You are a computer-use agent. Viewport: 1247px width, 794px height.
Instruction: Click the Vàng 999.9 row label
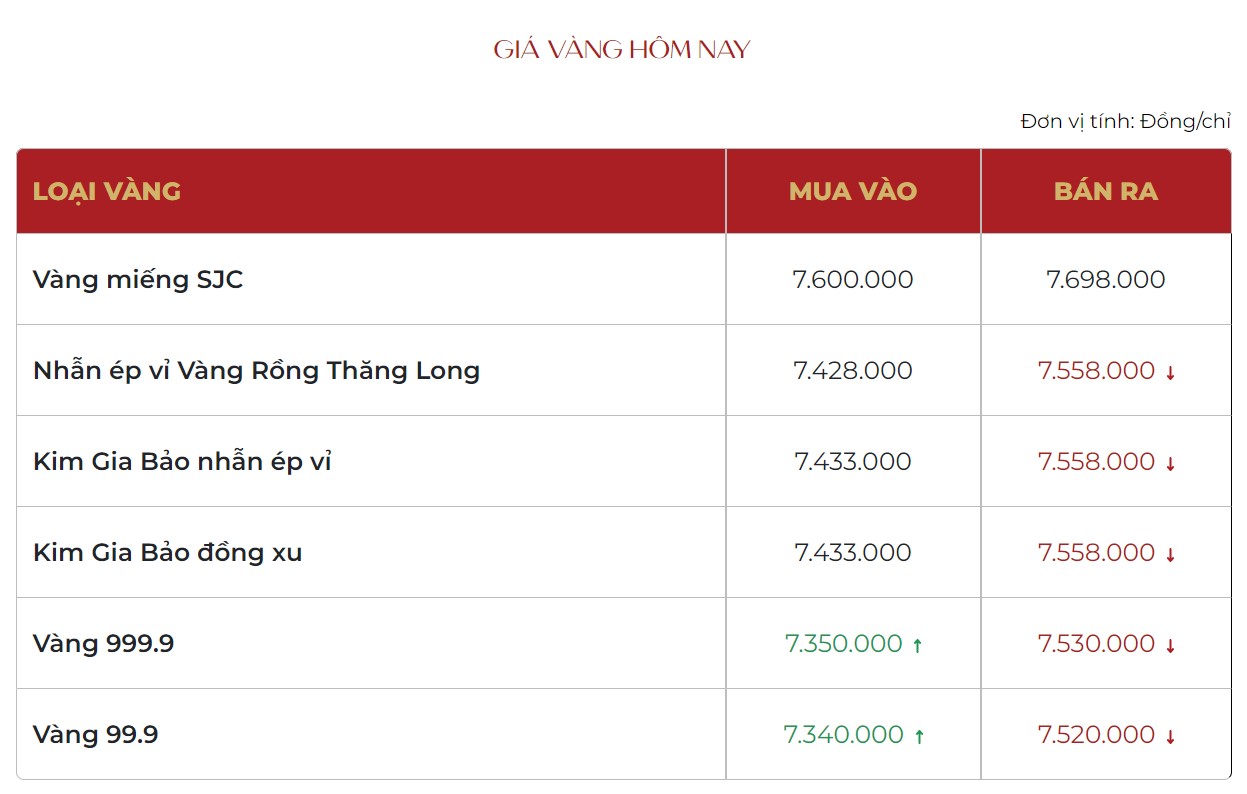[x=104, y=643]
